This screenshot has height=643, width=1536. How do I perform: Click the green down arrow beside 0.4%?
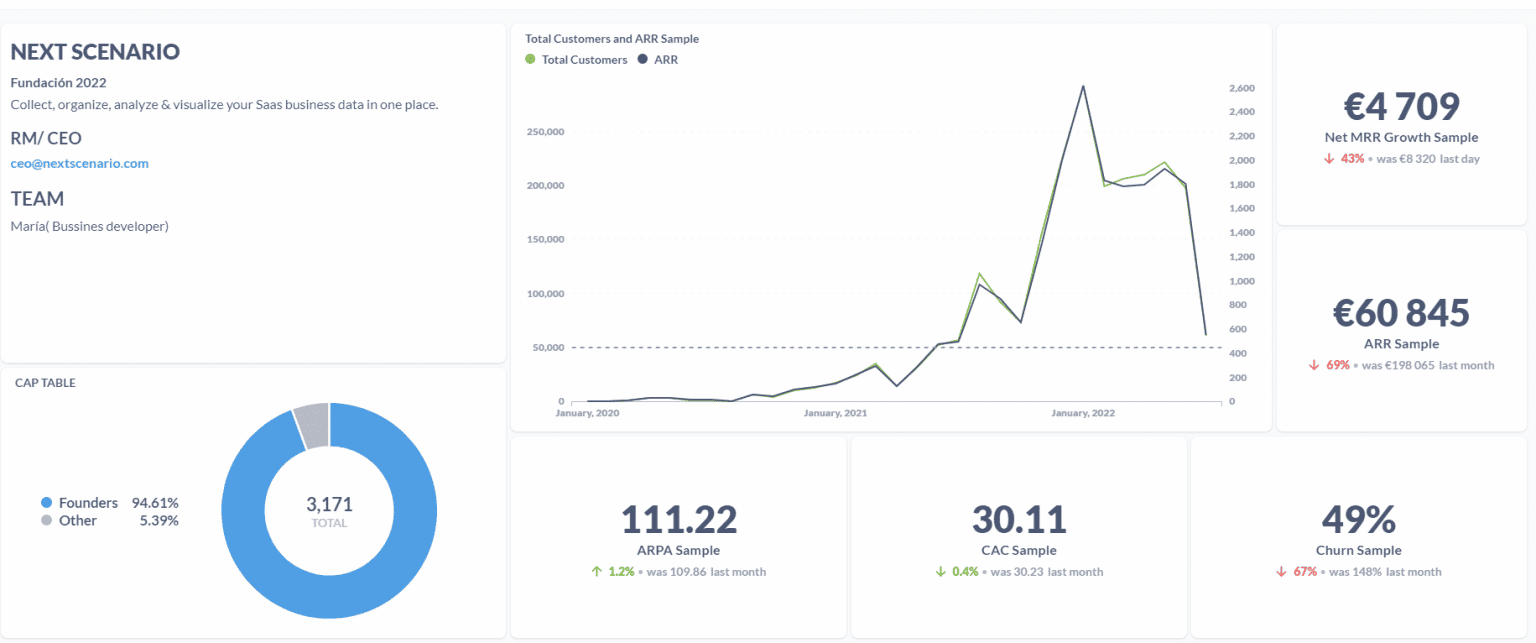(940, 572)
